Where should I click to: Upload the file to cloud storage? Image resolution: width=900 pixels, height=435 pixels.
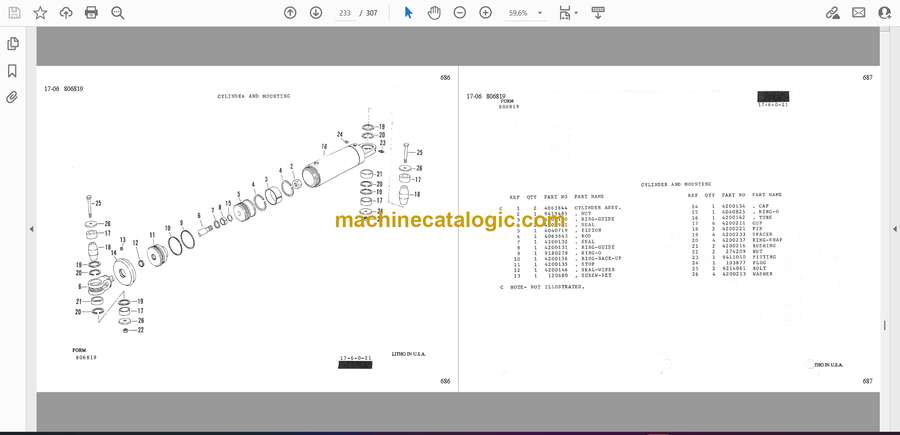[x=66, y=12]
